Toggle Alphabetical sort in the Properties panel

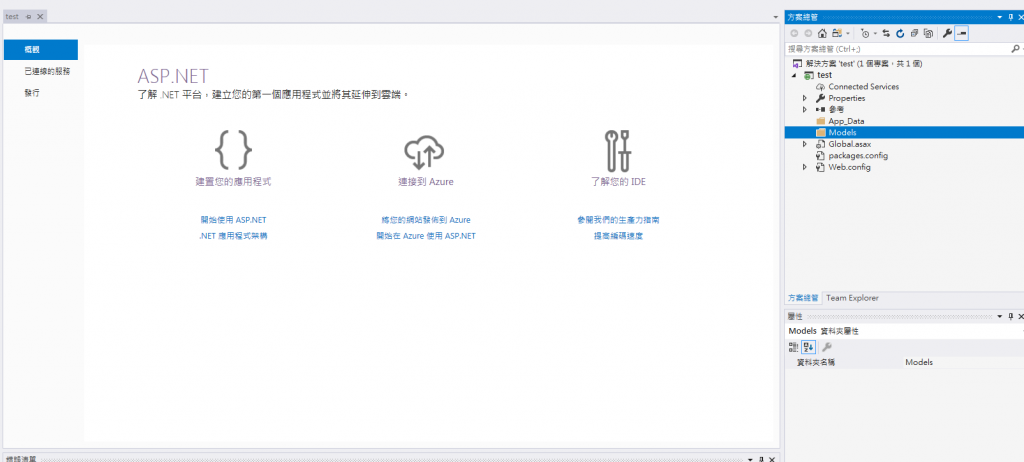click(808, 347)
